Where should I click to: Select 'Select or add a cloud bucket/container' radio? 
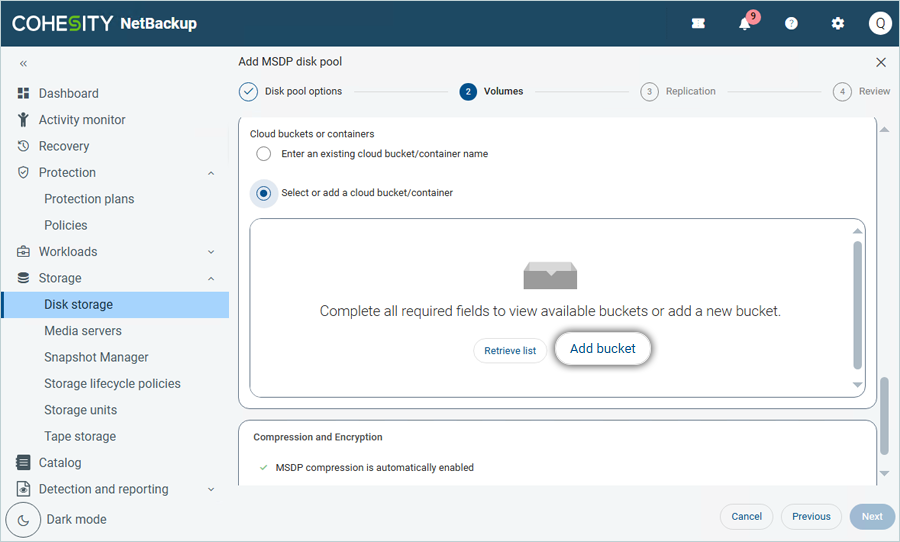(x=264, y=193)
